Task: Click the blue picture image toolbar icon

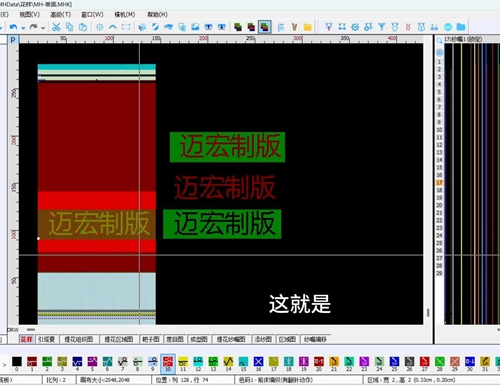Action: coord(195,27)
